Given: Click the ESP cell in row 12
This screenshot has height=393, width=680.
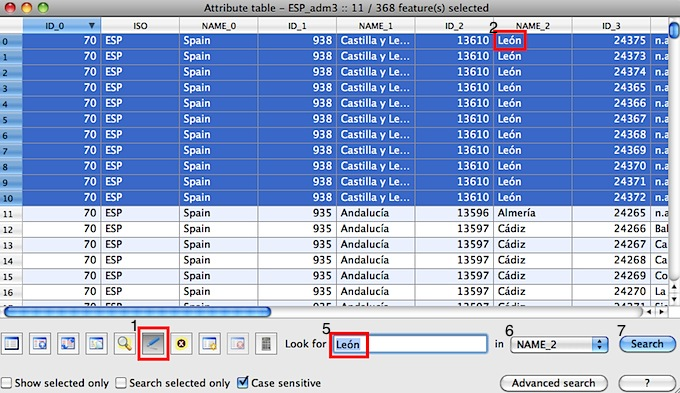Looking at the screenshot, I should click(x=140, y=229).
